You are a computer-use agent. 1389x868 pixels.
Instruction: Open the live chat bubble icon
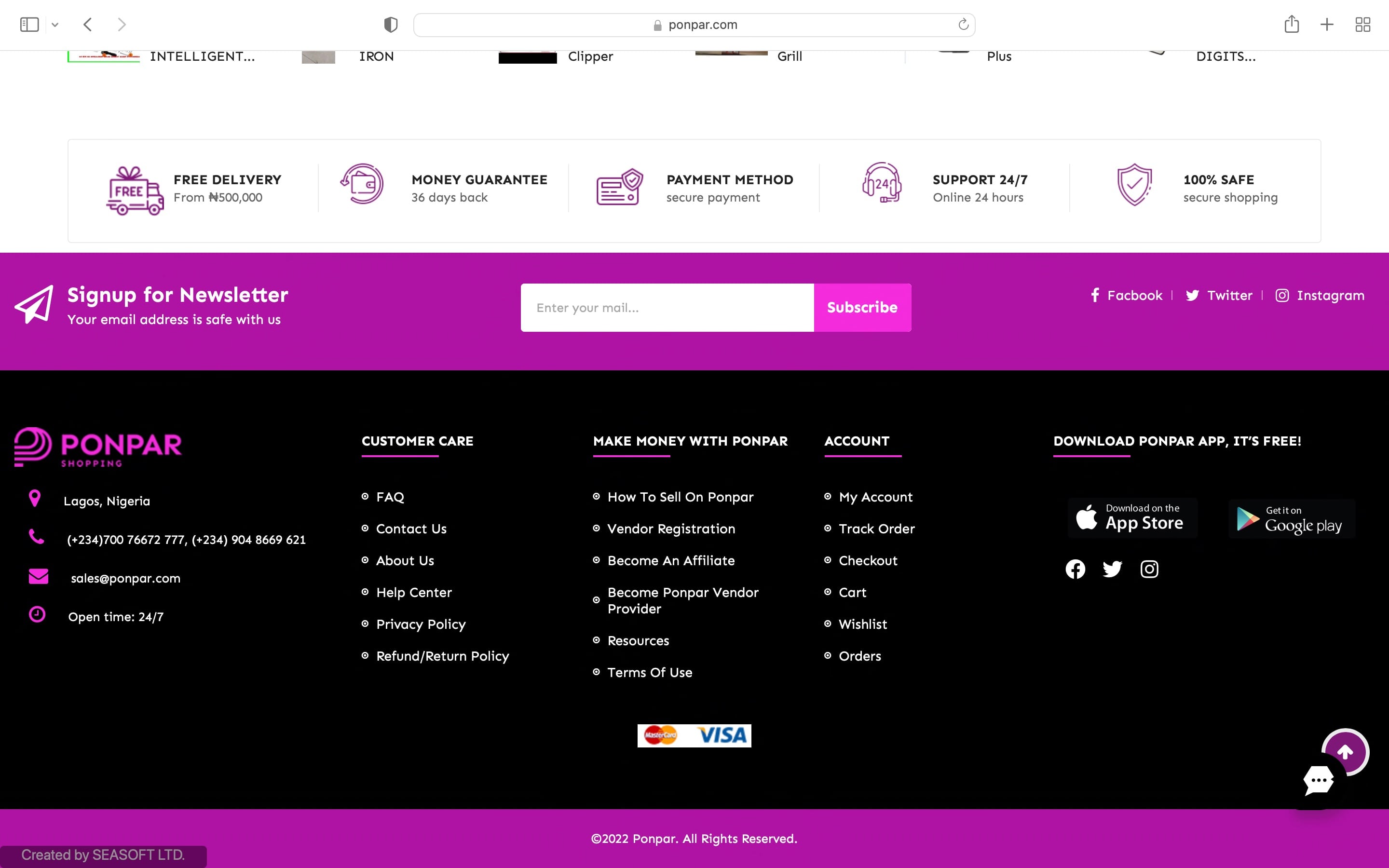coord(1318,781)
